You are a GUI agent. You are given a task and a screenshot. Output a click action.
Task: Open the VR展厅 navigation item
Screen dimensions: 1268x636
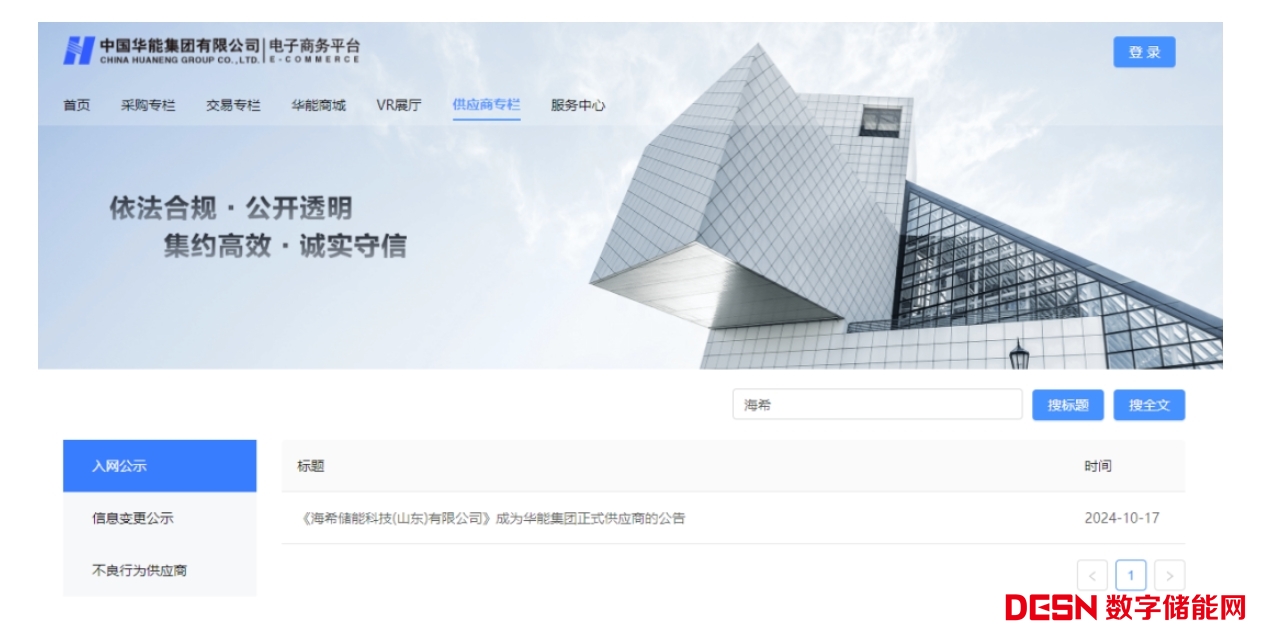[x=399, y=105]
